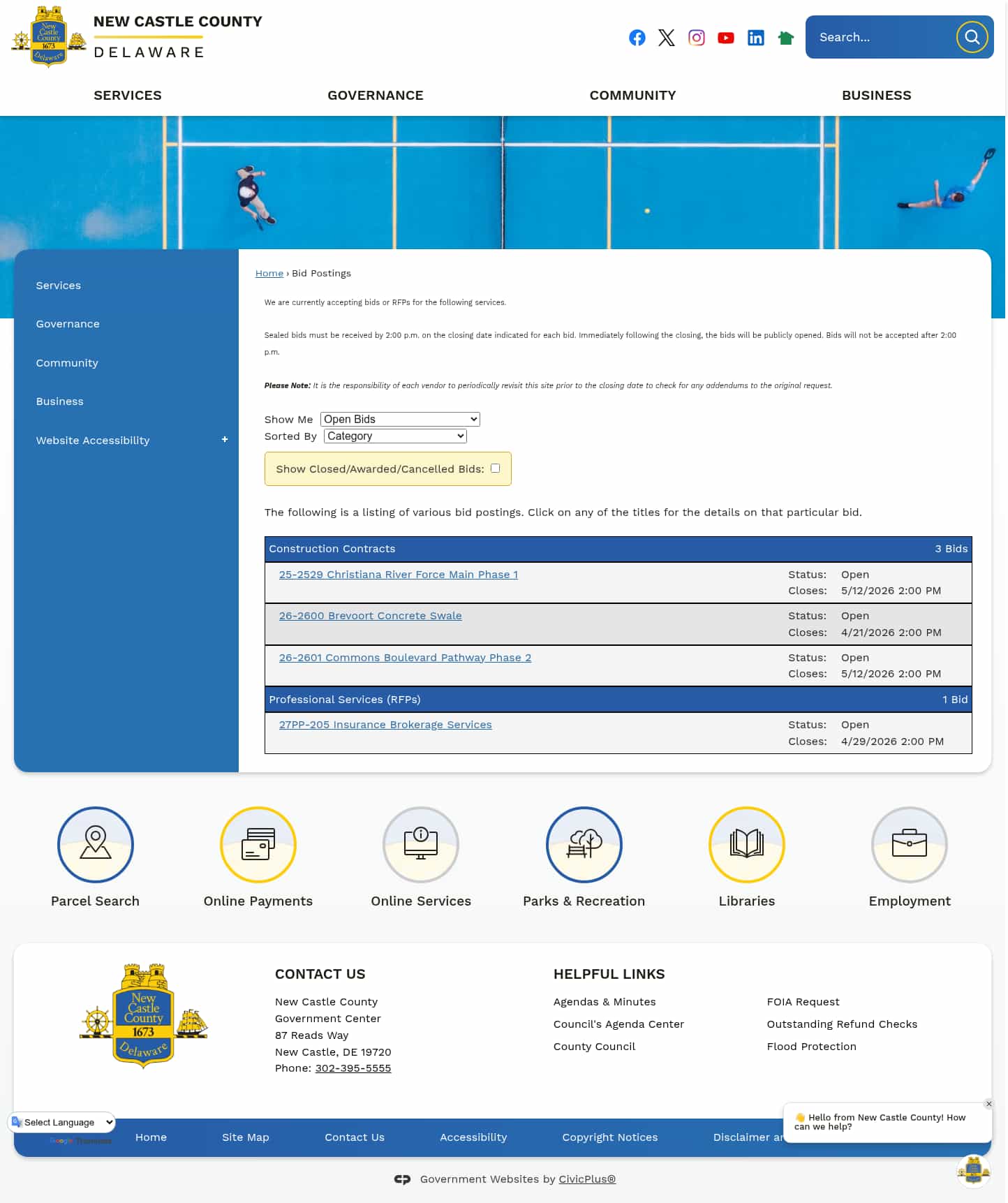
Task: Open the Show Me dropdown
Action: click(400, 419)
